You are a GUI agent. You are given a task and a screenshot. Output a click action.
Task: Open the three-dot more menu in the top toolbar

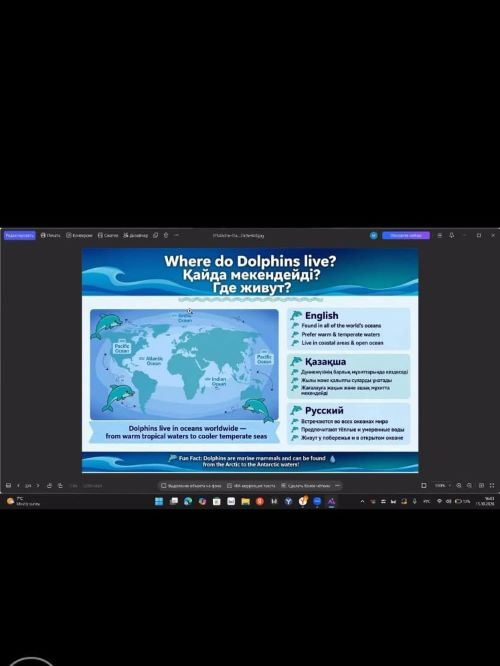[177, 235]
